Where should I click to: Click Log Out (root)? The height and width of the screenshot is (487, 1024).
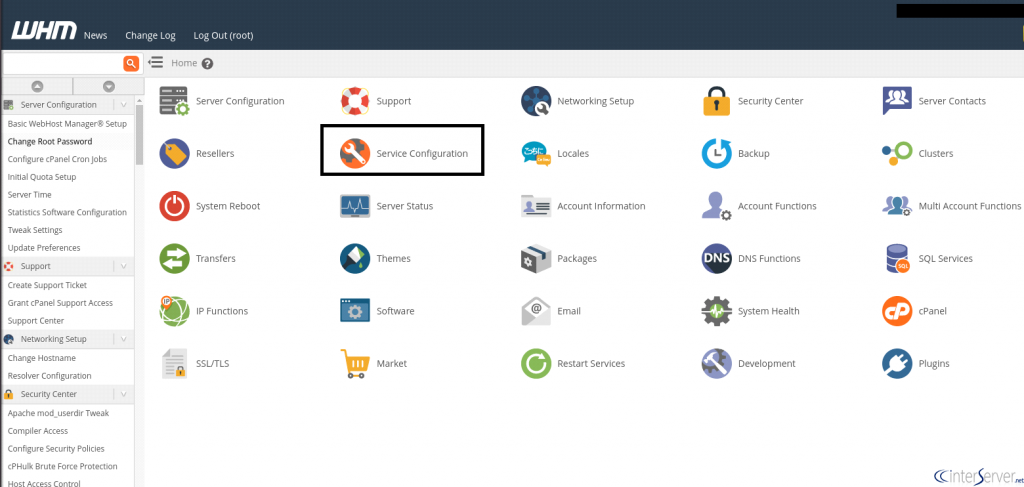pos(223,35)
